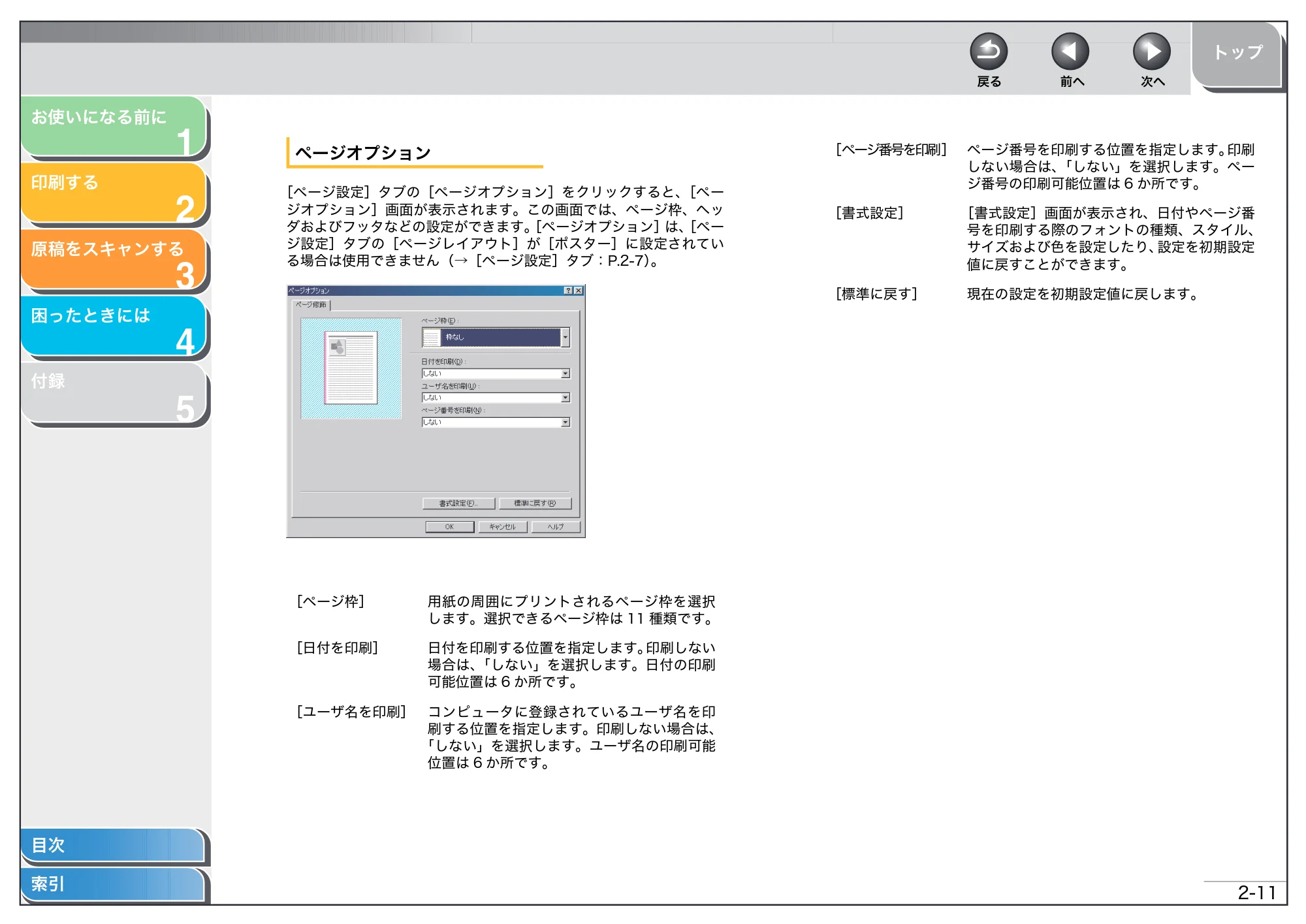Expand the ページ番号を印刷 dropdown
Image resolution: width=1306 pixels, height=924 pixels.
tap(565, 422)
